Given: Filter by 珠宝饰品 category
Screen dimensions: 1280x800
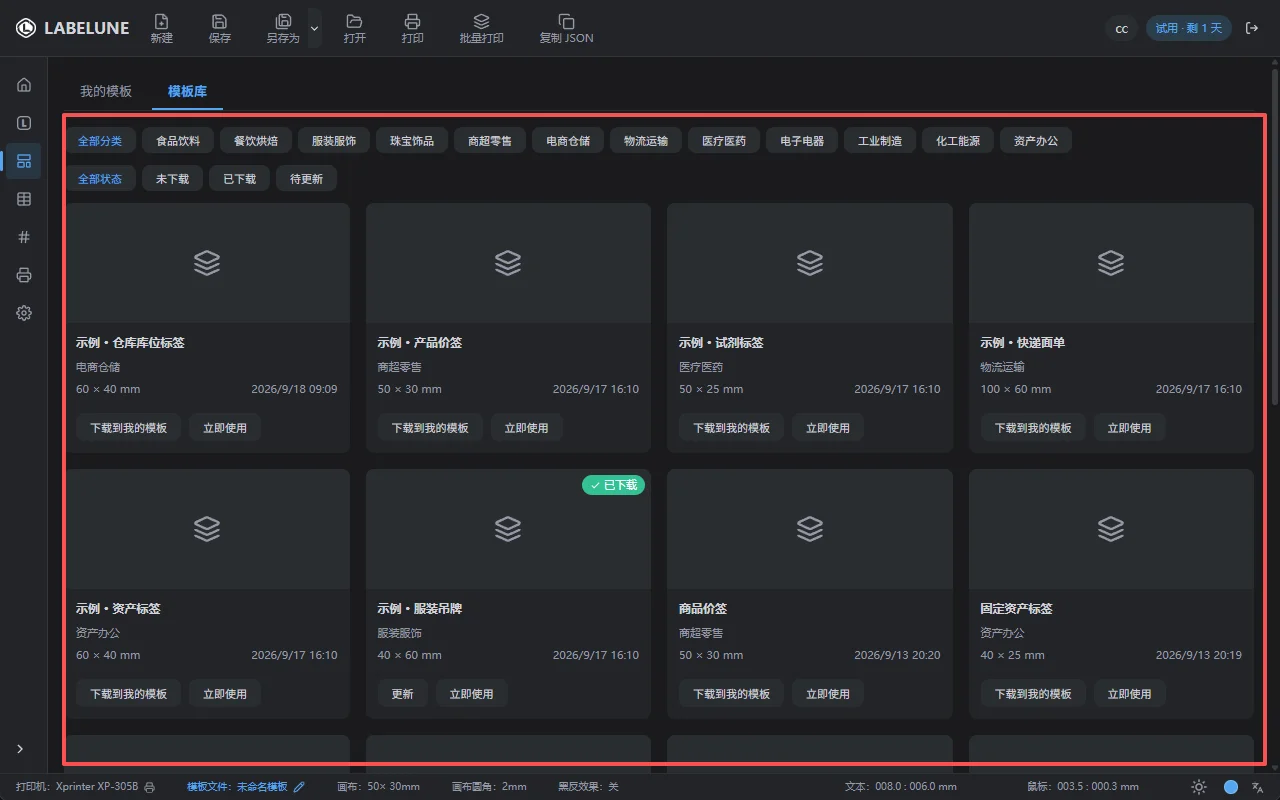Looking at the screenshot, I should pyautogui.click(x=412, y=141).
